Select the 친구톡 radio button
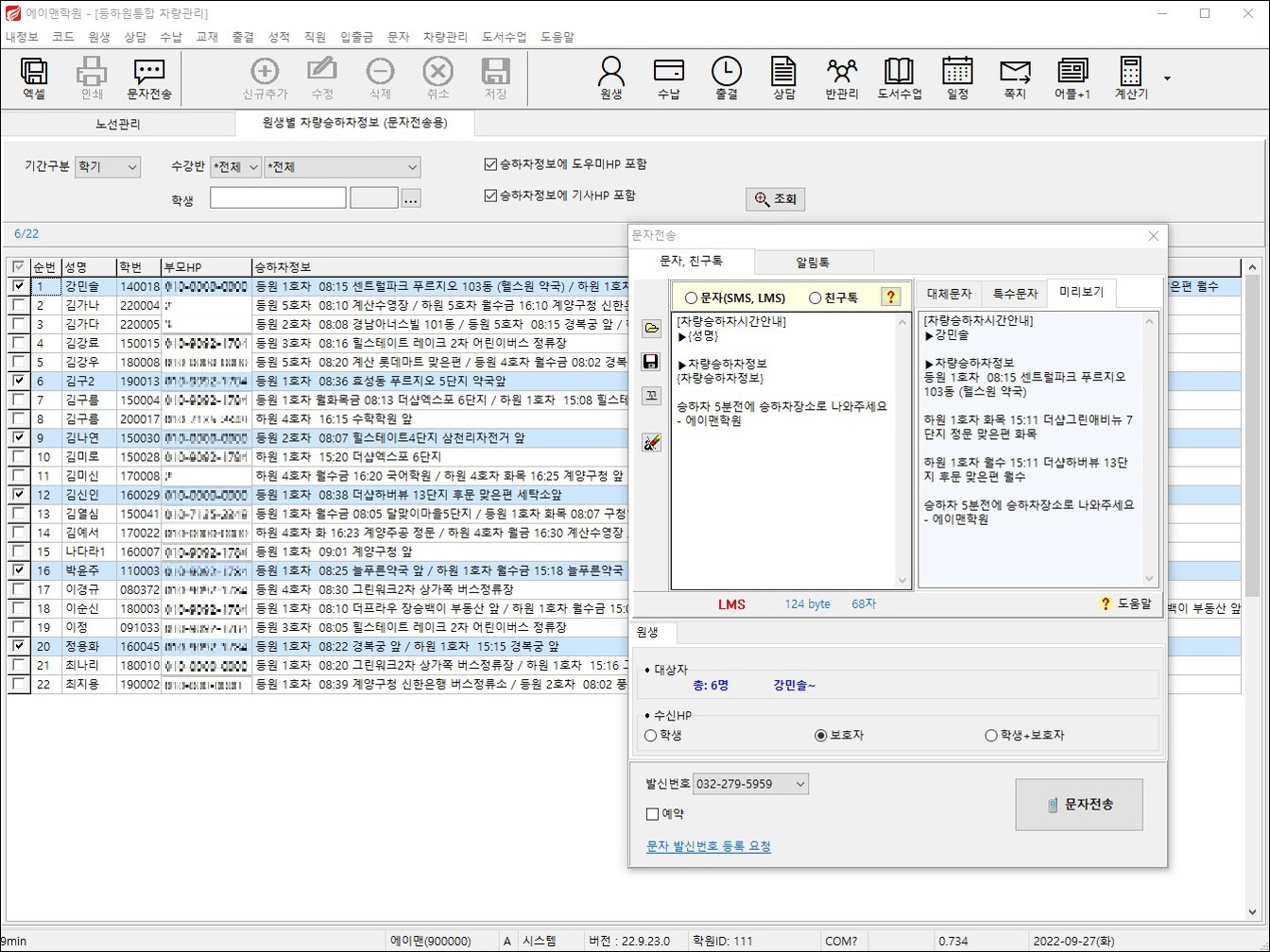 click(x=815, y=297)
